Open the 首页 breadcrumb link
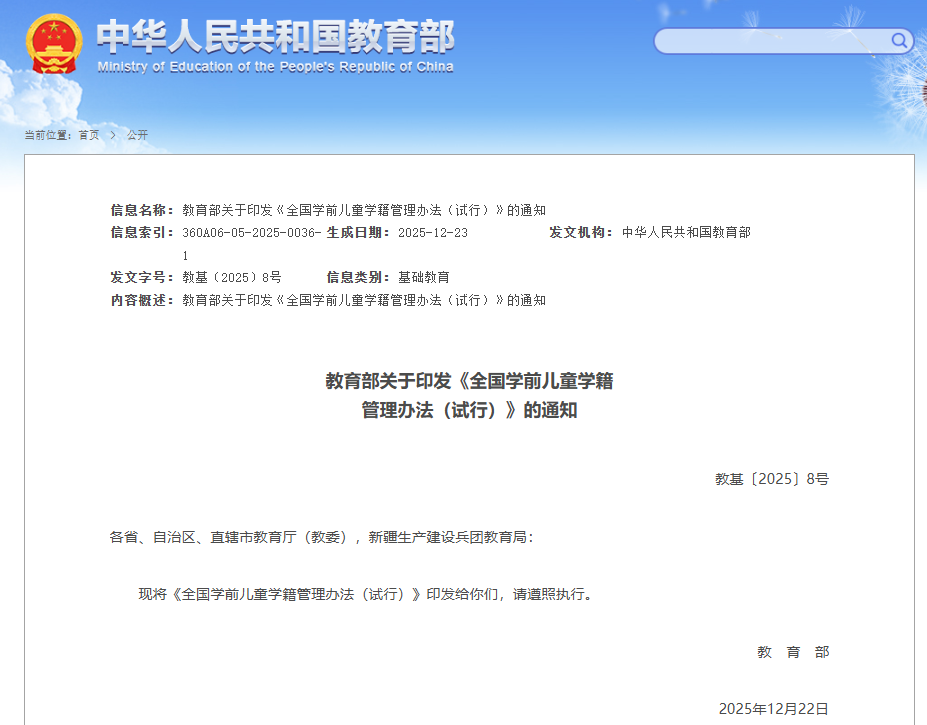Viewport: 927px width, 725px height. pyautogui.click(x=88, y=135)
